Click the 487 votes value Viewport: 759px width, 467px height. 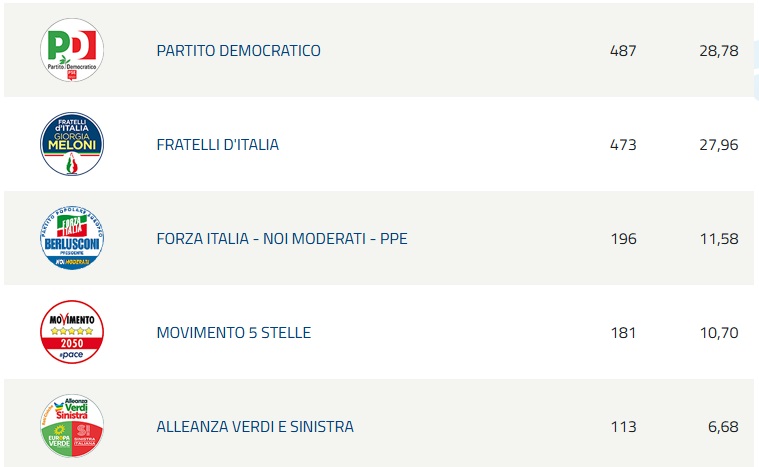622,50
